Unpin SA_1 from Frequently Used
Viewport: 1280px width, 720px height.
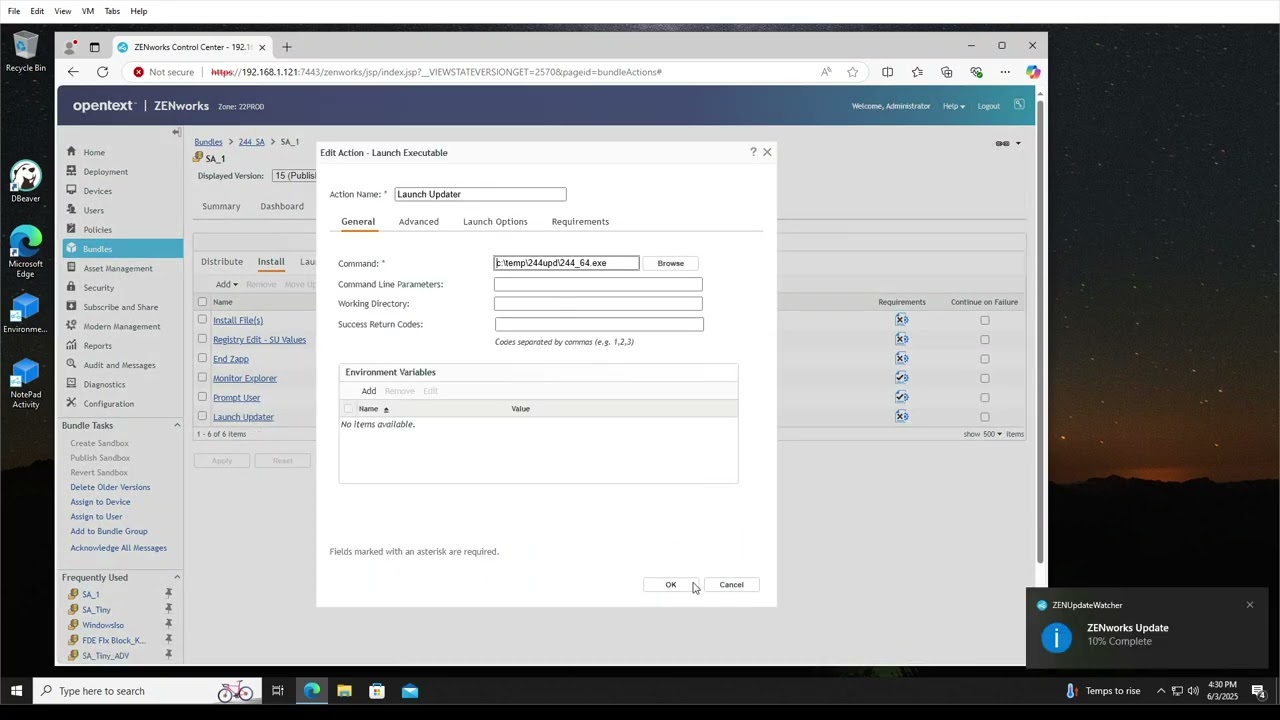coord(168,594)
